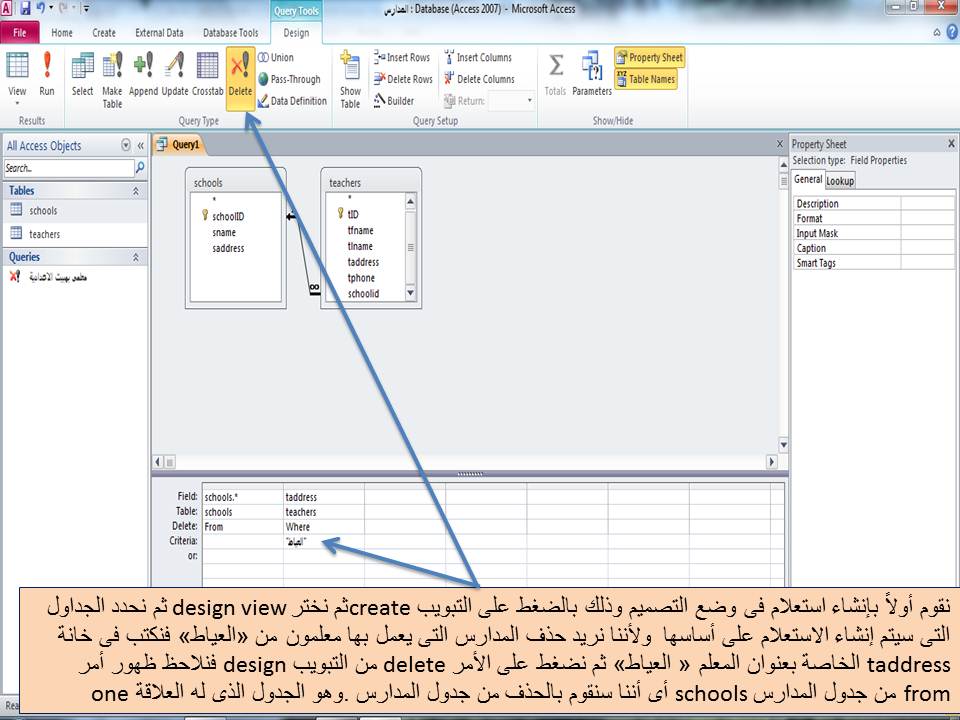Viewport: 960px width, 720px height.
Task: Toggle the Property Sheet visibility
Action: [649, 58]
